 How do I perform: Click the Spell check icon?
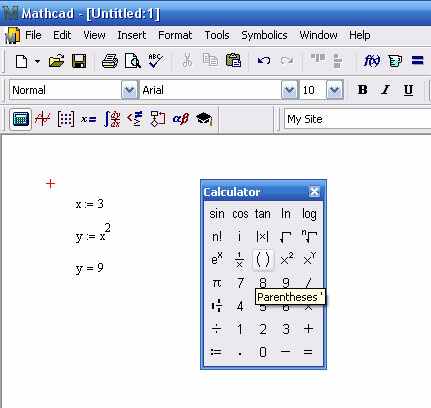pyautogui.click(x=155, y=61)
